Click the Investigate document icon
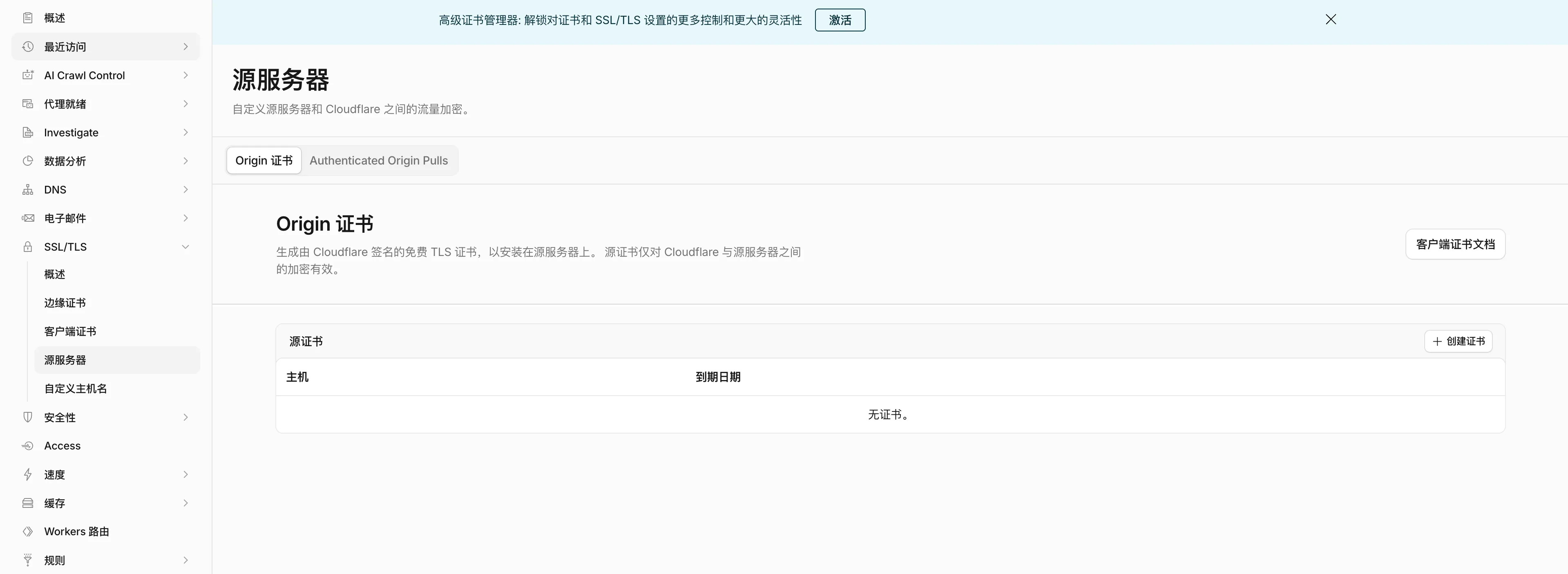Screen dimensions: 1568x574 point(27,133)
